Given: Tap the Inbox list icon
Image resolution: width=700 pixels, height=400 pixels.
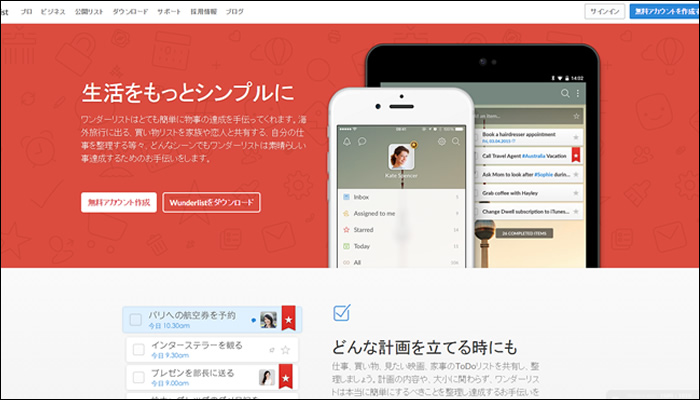Looking at the screenshot, I should 346,197.
